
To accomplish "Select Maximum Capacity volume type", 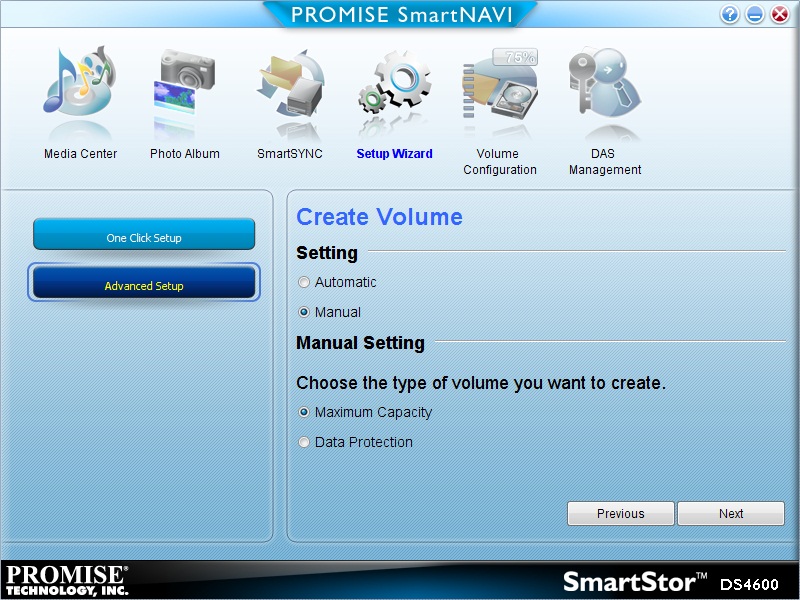I will [x=304, y=412].
